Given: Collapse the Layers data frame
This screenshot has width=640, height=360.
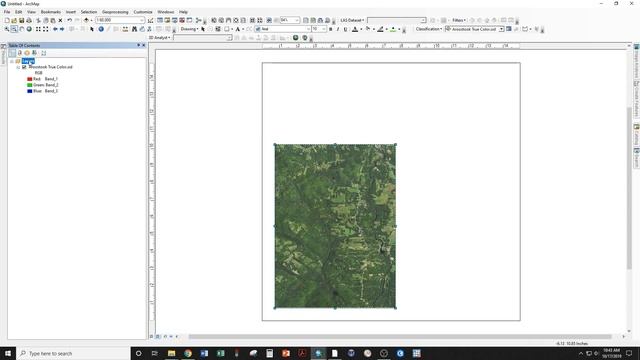Looking at the screenshot, I should coord(12,61).
